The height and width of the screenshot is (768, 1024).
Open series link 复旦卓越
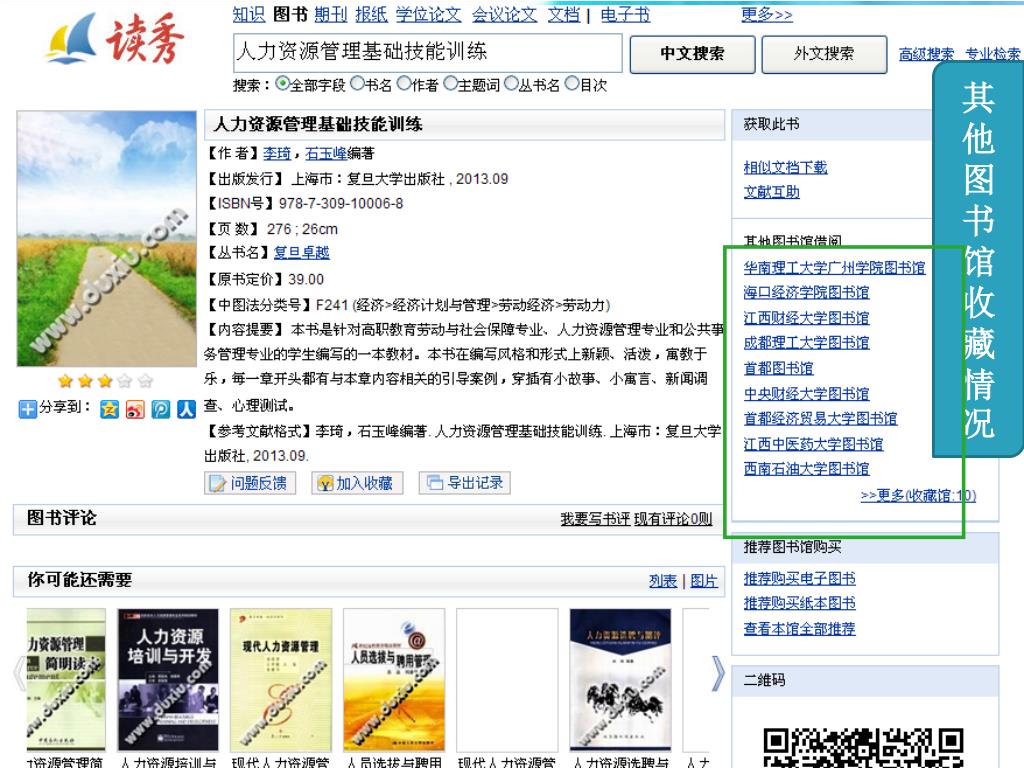(302, 253)
